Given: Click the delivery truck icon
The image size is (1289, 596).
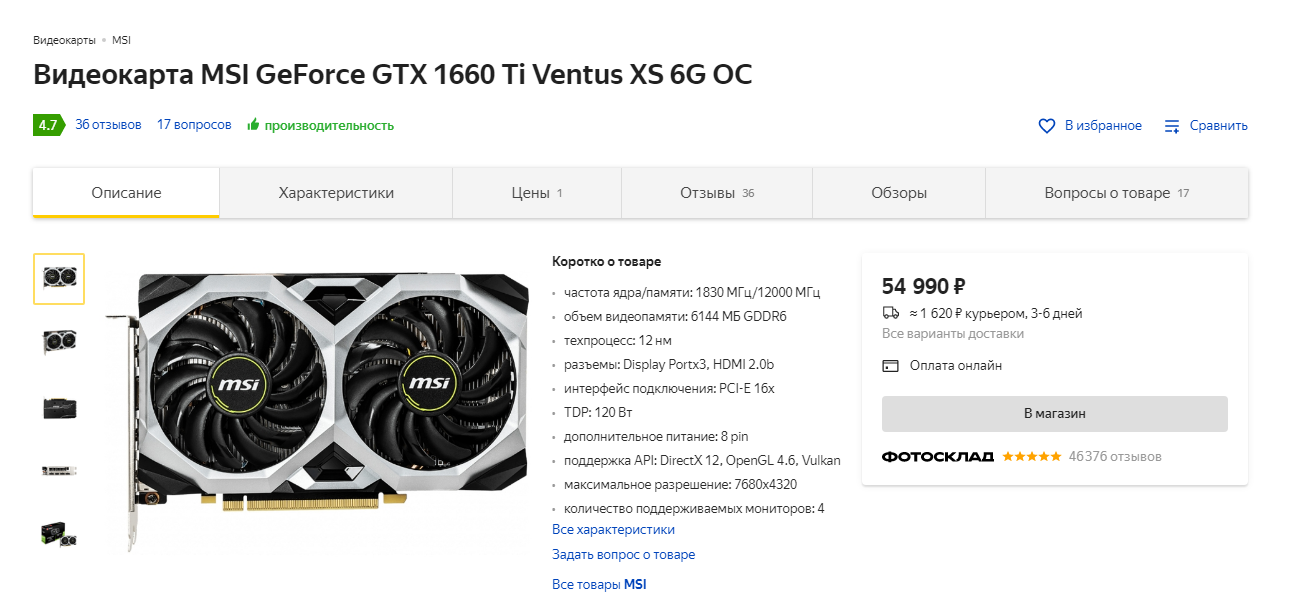Looking at the screenshot, I should tap(891, 313).
